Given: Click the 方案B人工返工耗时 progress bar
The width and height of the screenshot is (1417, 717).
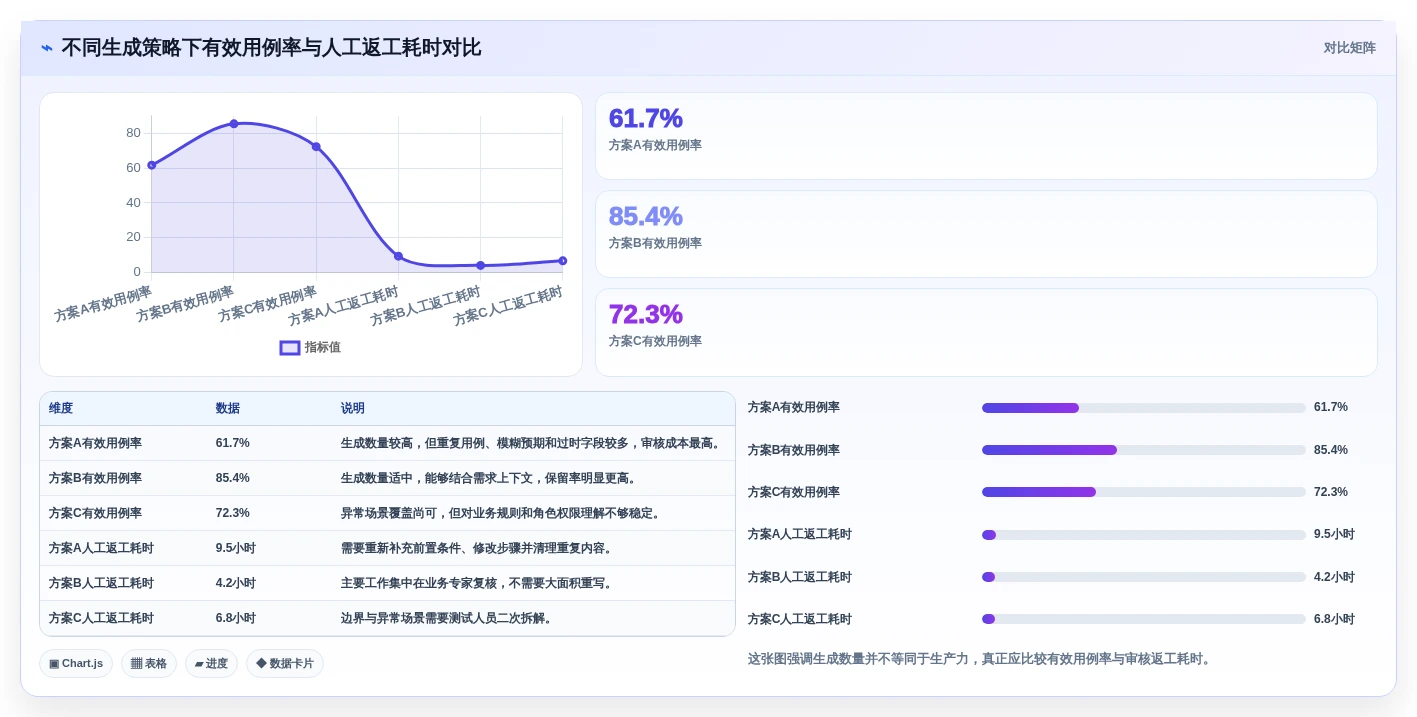Looking at the screenshot, I should [1144, 577].
